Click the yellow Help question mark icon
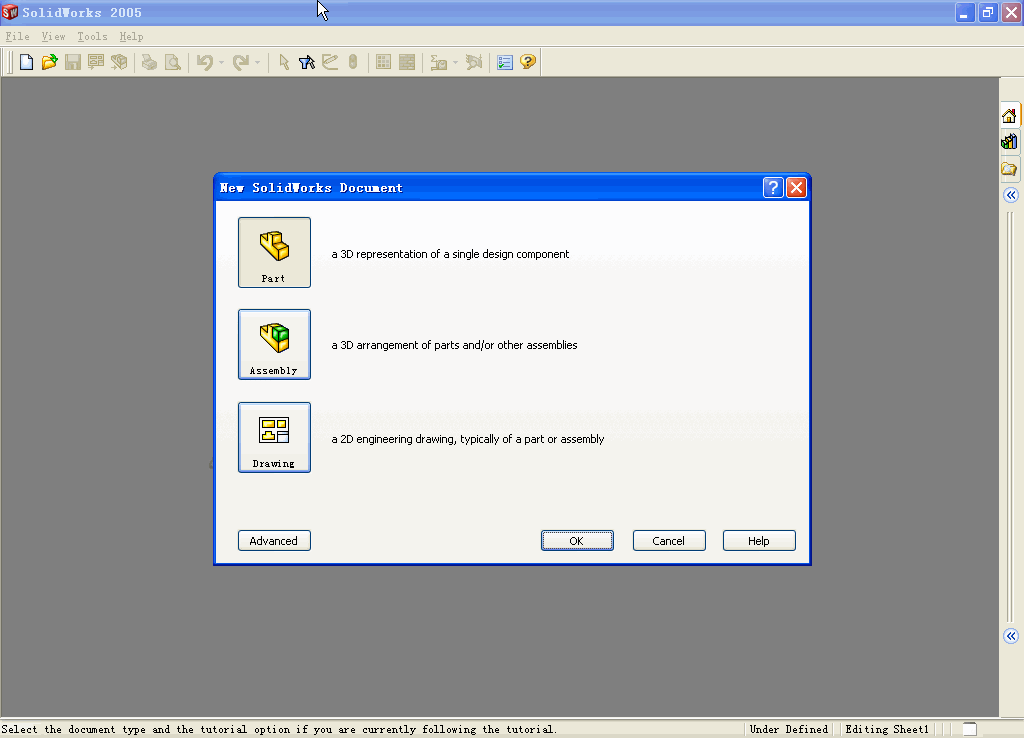This screenshot has height=738, width=1024. coord(528,62)
